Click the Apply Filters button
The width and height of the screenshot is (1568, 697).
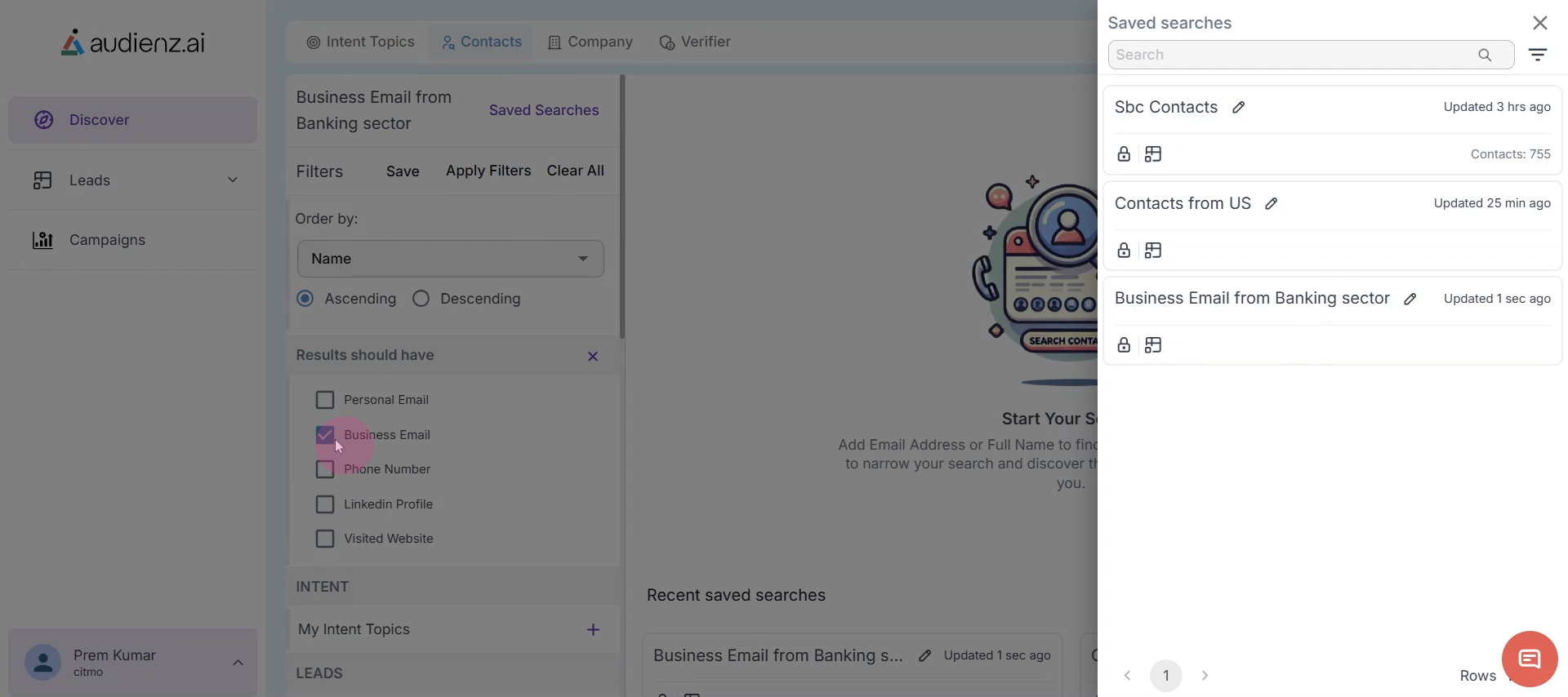[488, 171]
